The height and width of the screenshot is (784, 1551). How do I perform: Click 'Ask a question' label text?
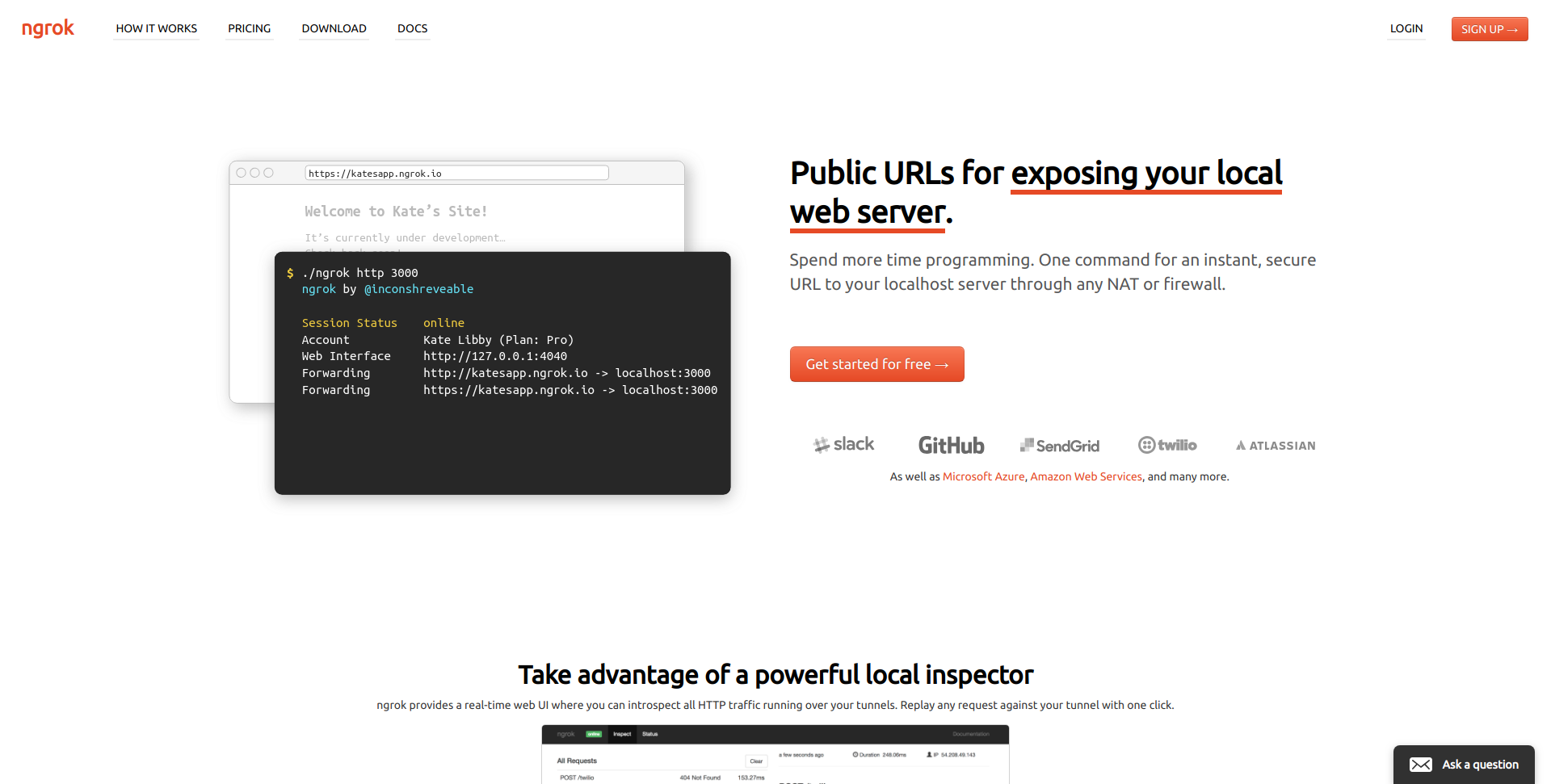pyautogui.click(x=1481, y=765)
